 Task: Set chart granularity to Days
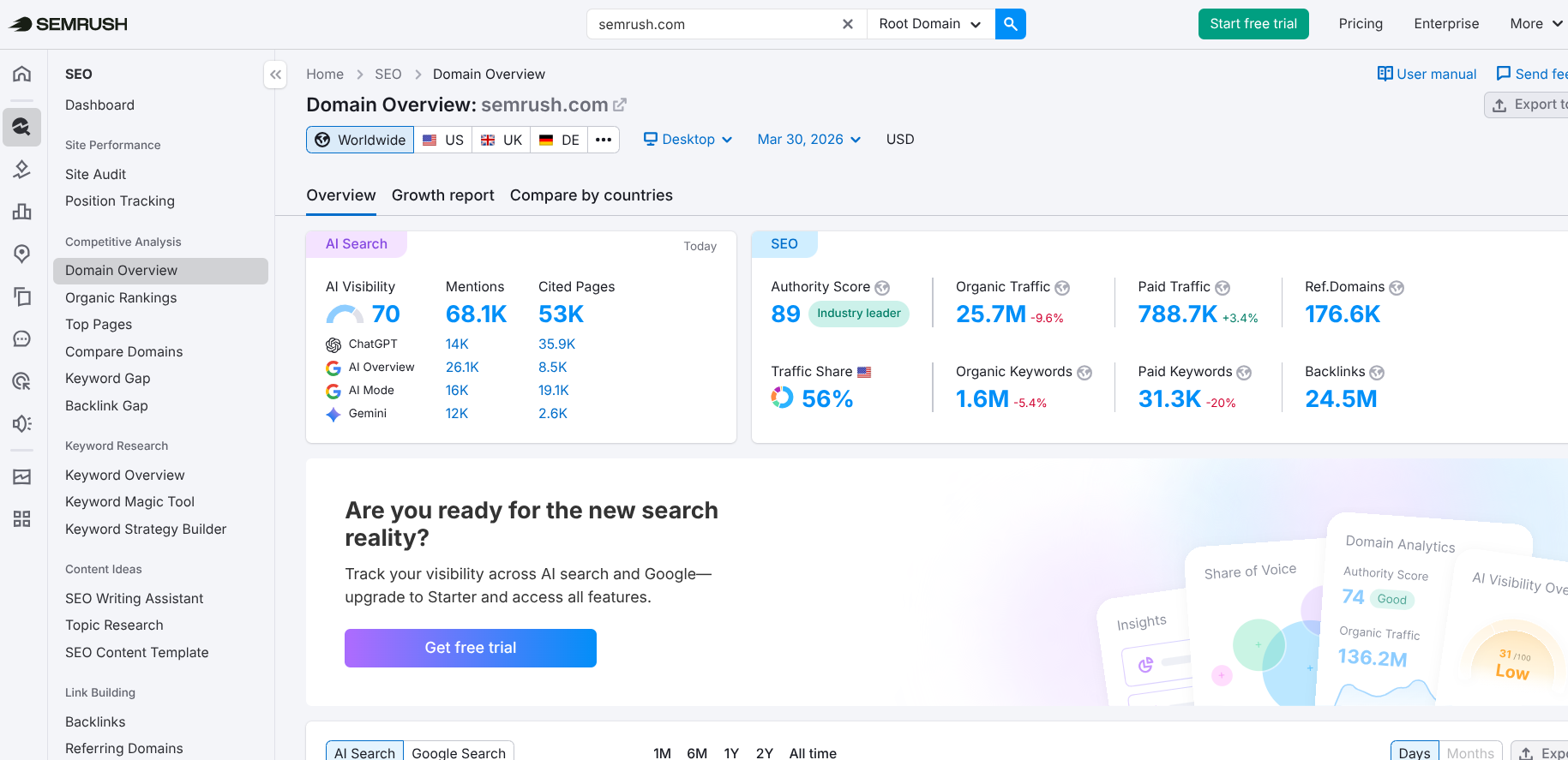(x=1415, y=752)
